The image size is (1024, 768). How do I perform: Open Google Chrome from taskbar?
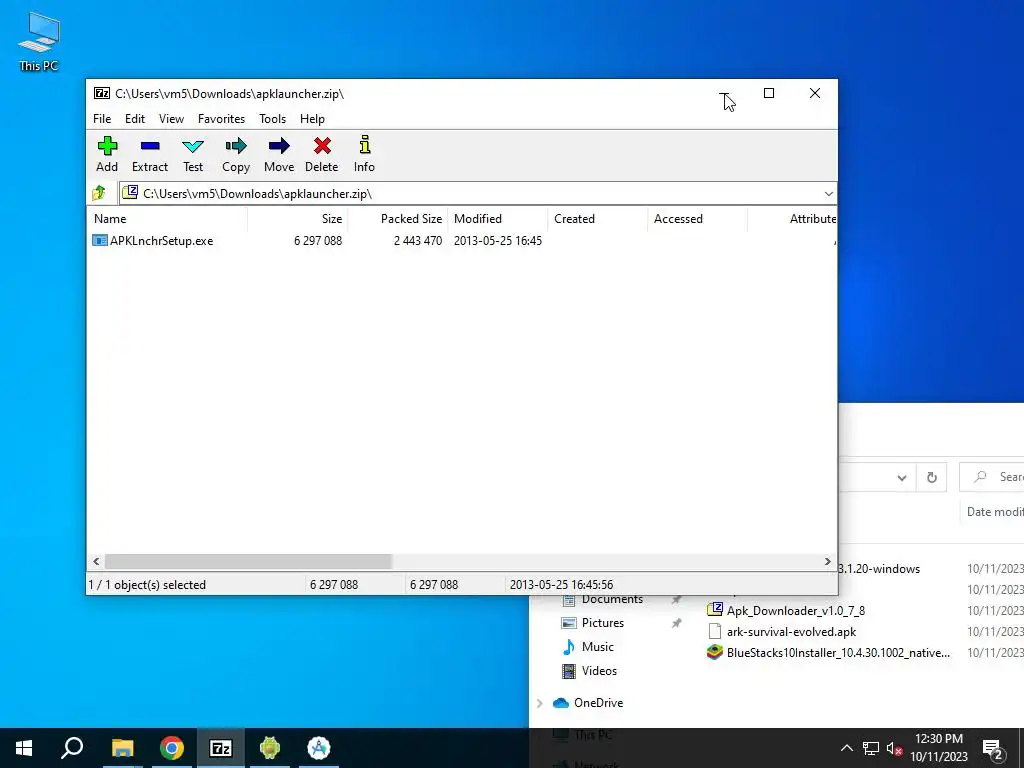(171, 748)
